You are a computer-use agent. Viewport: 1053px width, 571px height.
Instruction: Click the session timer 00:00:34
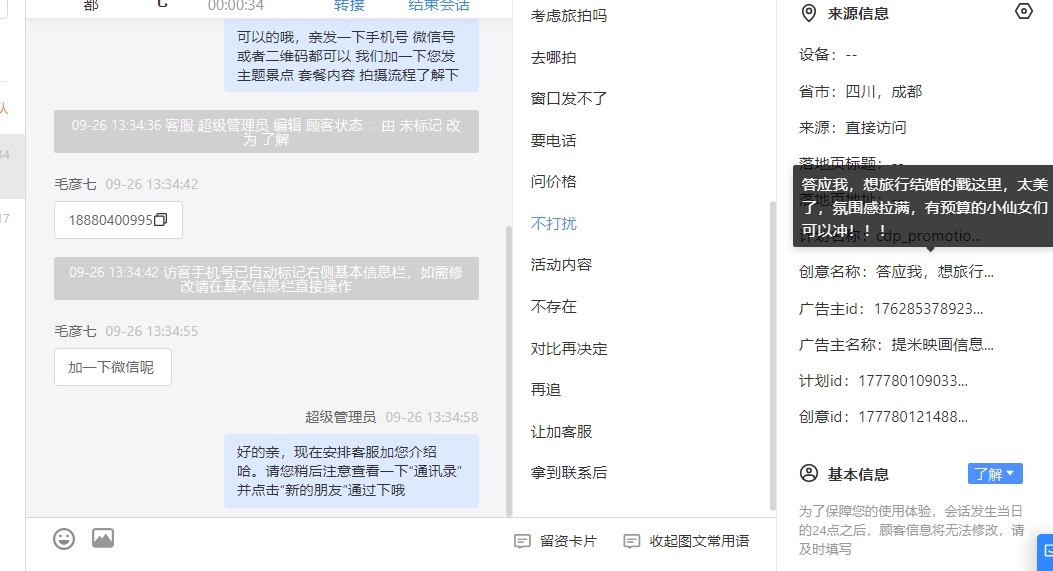[x=236, y=5]
